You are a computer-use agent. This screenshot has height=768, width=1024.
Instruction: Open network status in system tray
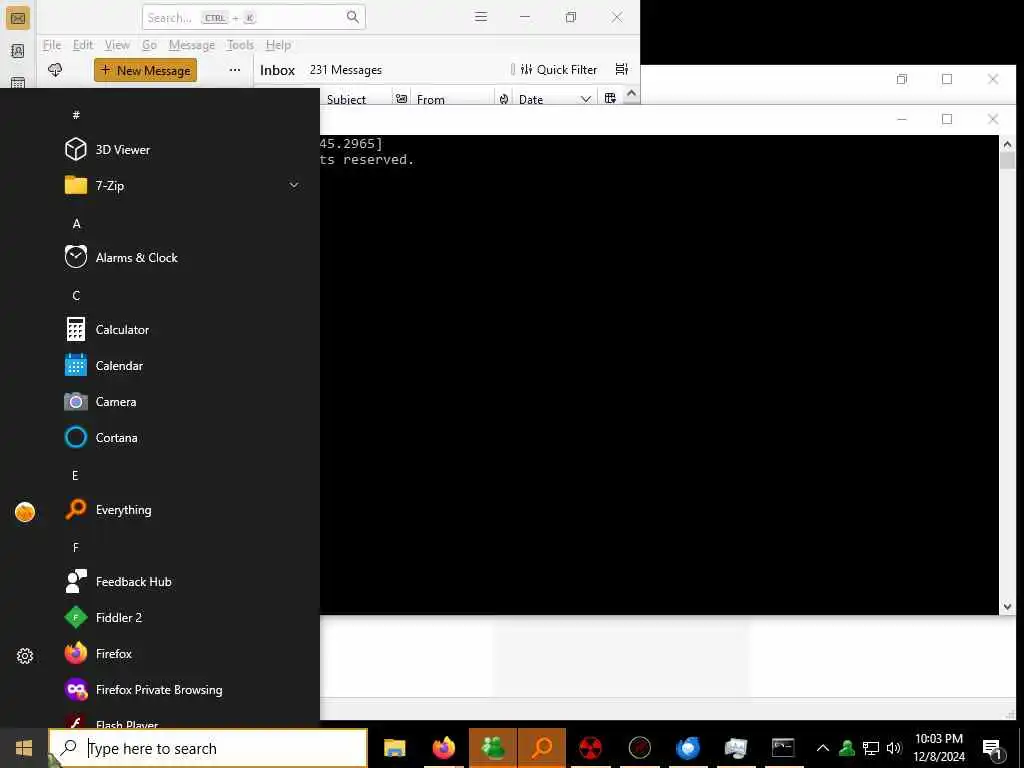pyautogui.click(x=871, y=748)
